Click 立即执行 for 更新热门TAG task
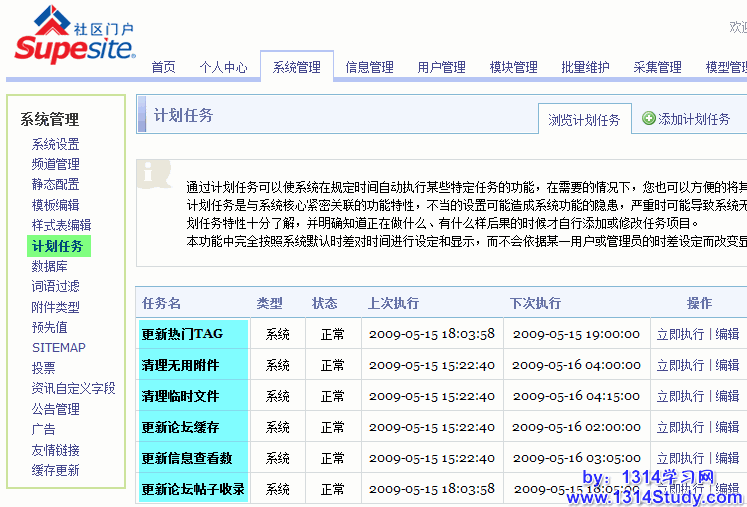The height and width of the screenshot is (507, 747). [x=680, y=334]
